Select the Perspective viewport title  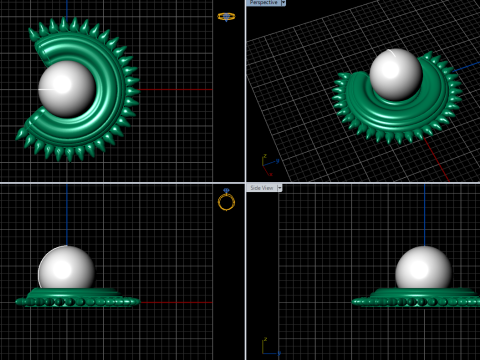click(263, 3)
